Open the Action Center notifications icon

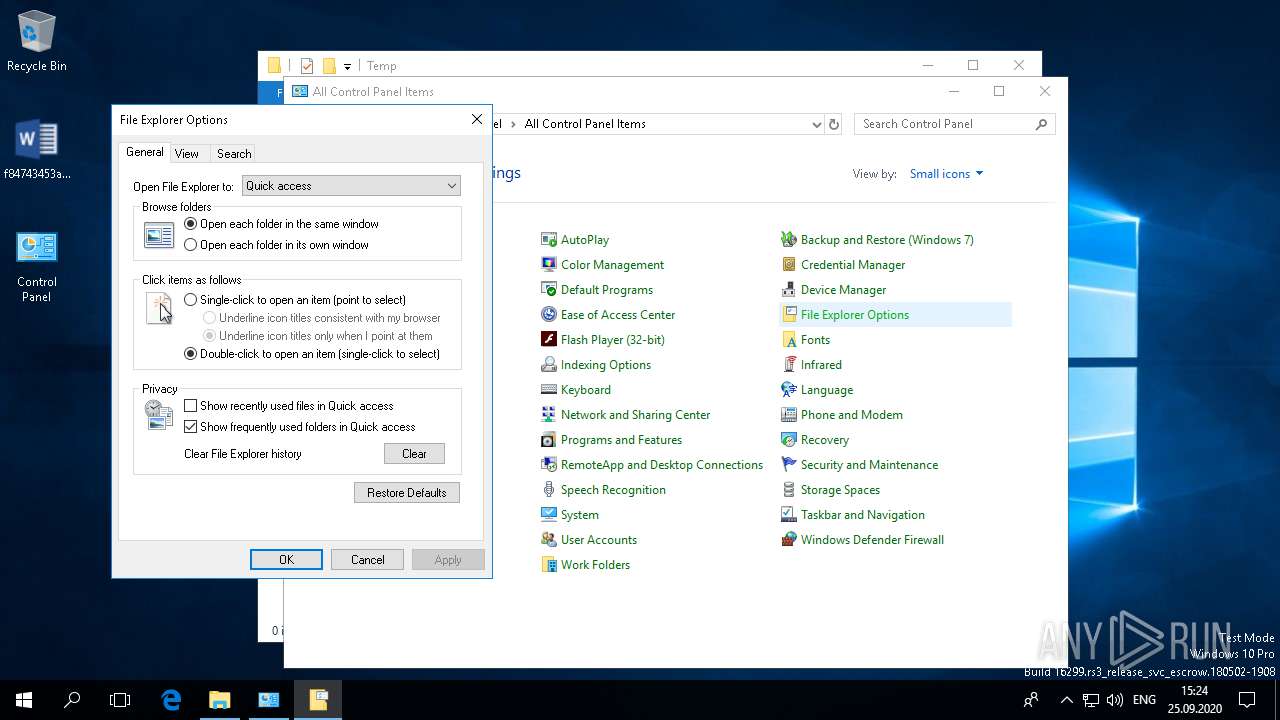[x=1247, y=700]
